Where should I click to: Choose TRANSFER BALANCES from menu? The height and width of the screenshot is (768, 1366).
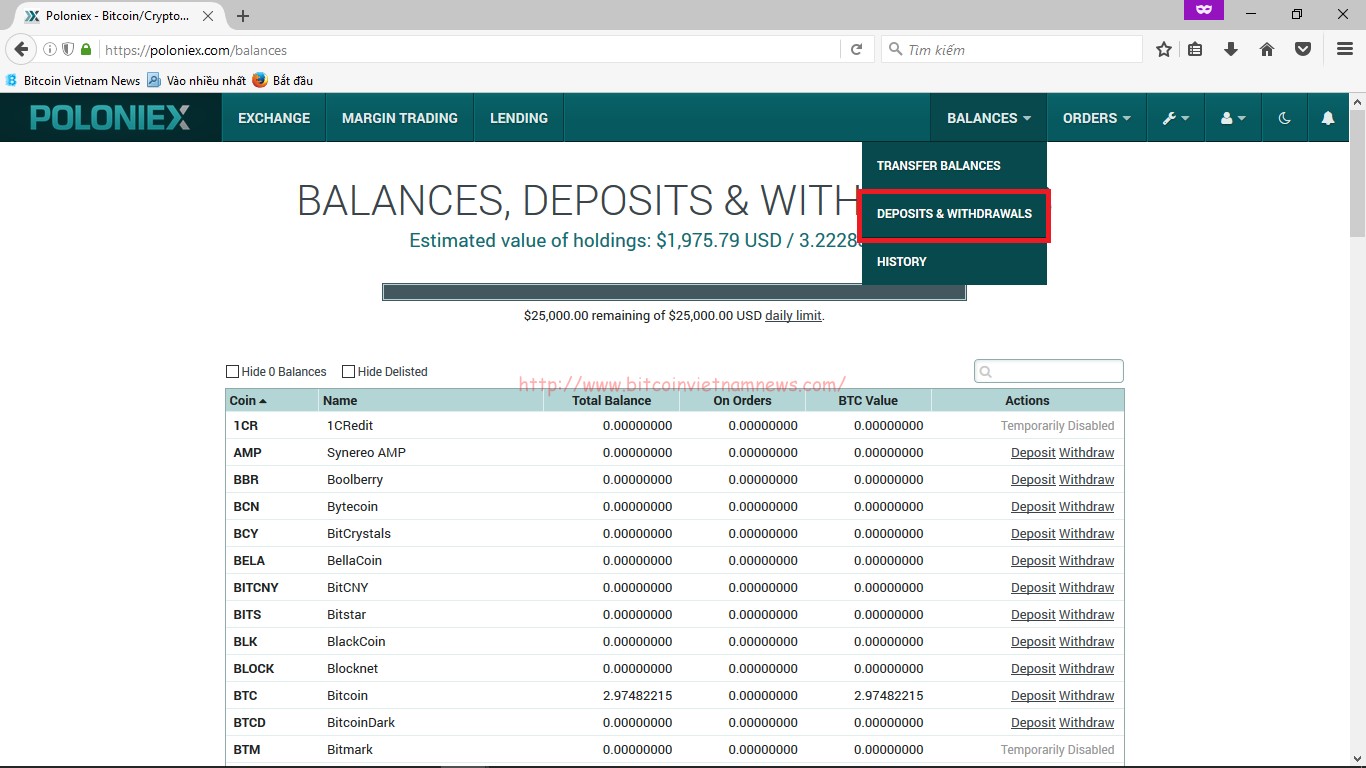tap(954, 166)
